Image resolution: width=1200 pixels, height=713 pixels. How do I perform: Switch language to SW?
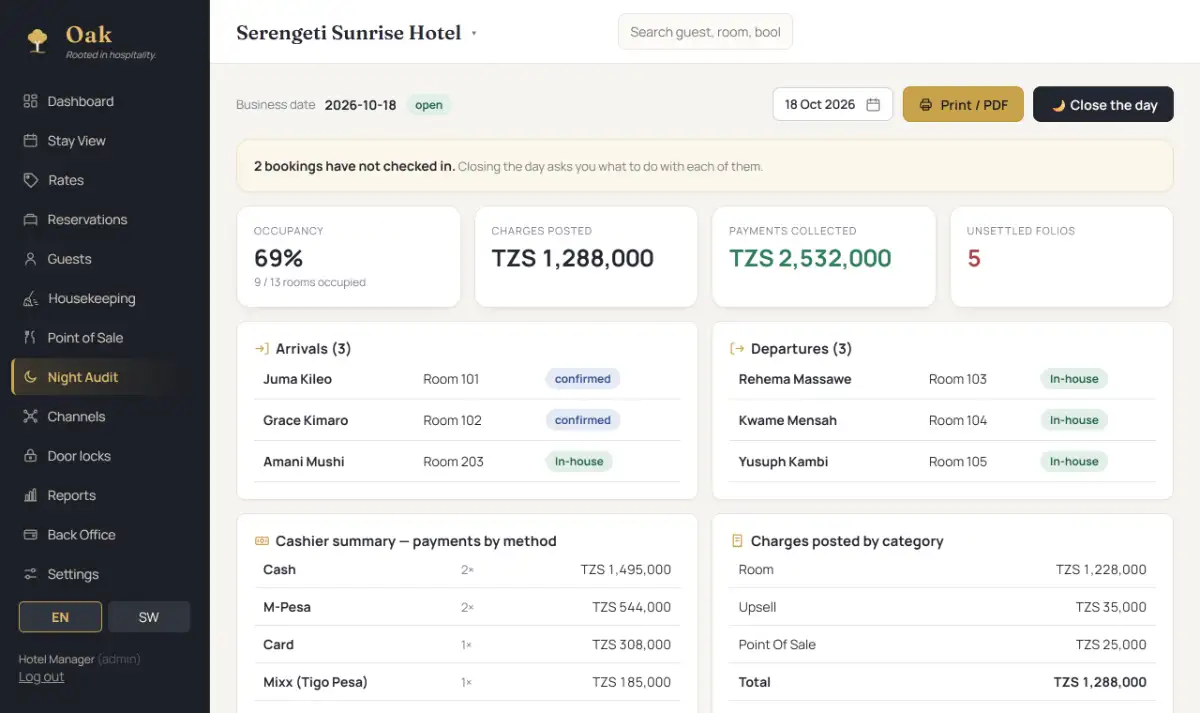pyautogui.click(x=149, y=617)
